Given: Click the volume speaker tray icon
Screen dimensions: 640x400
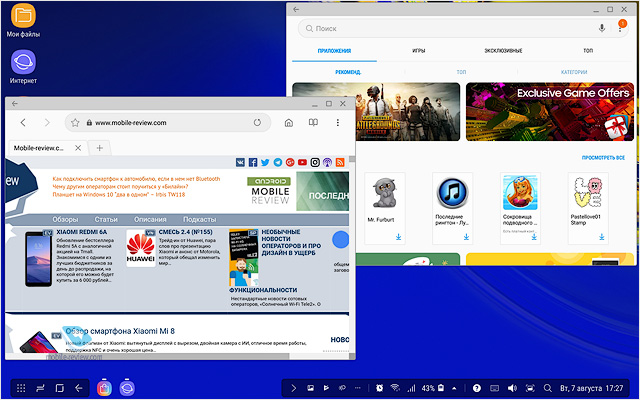Looking at the screenshot, I should pos(512,388).
